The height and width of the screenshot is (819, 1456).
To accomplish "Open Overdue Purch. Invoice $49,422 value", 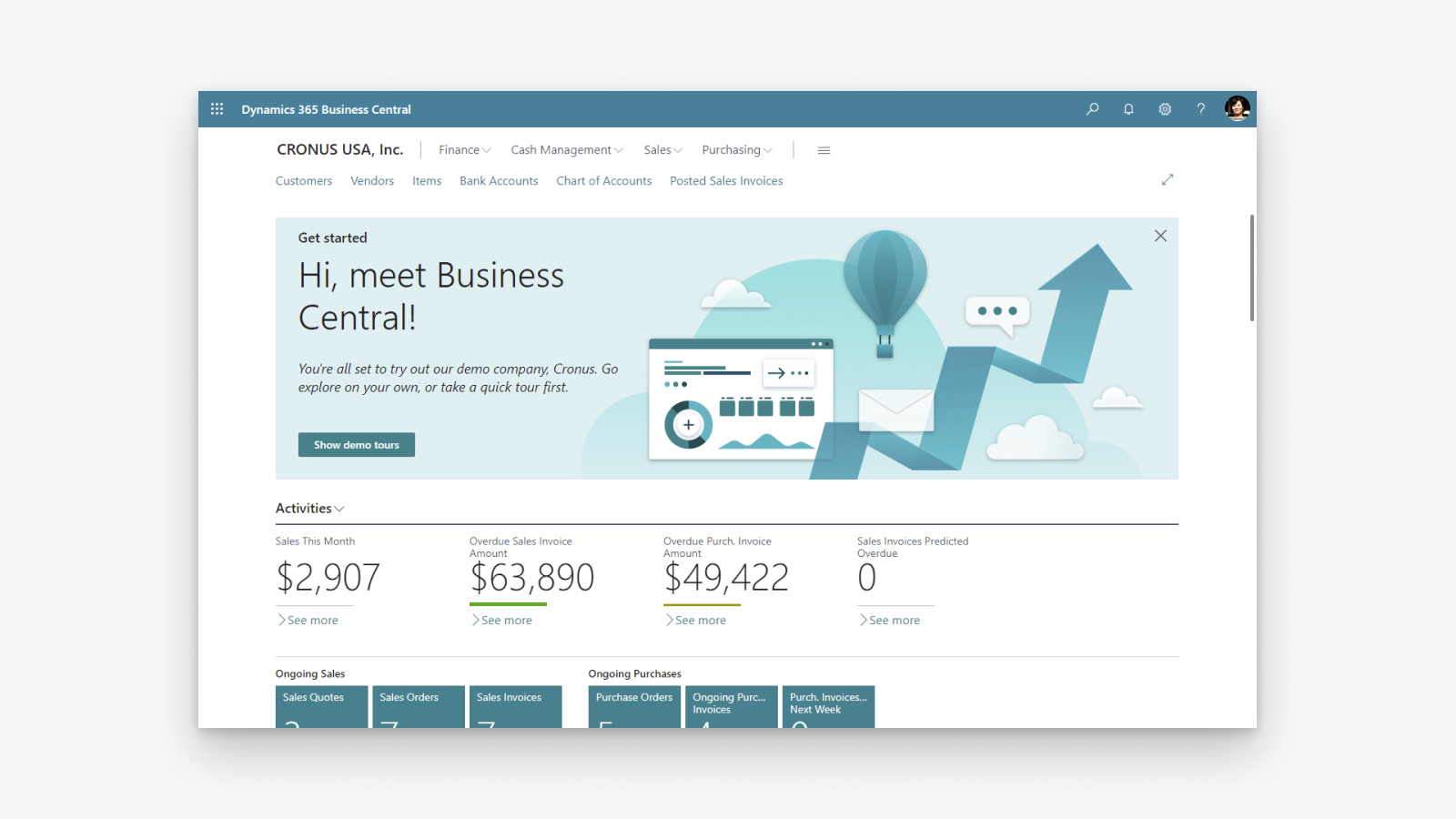I will (x=725, y=578).
